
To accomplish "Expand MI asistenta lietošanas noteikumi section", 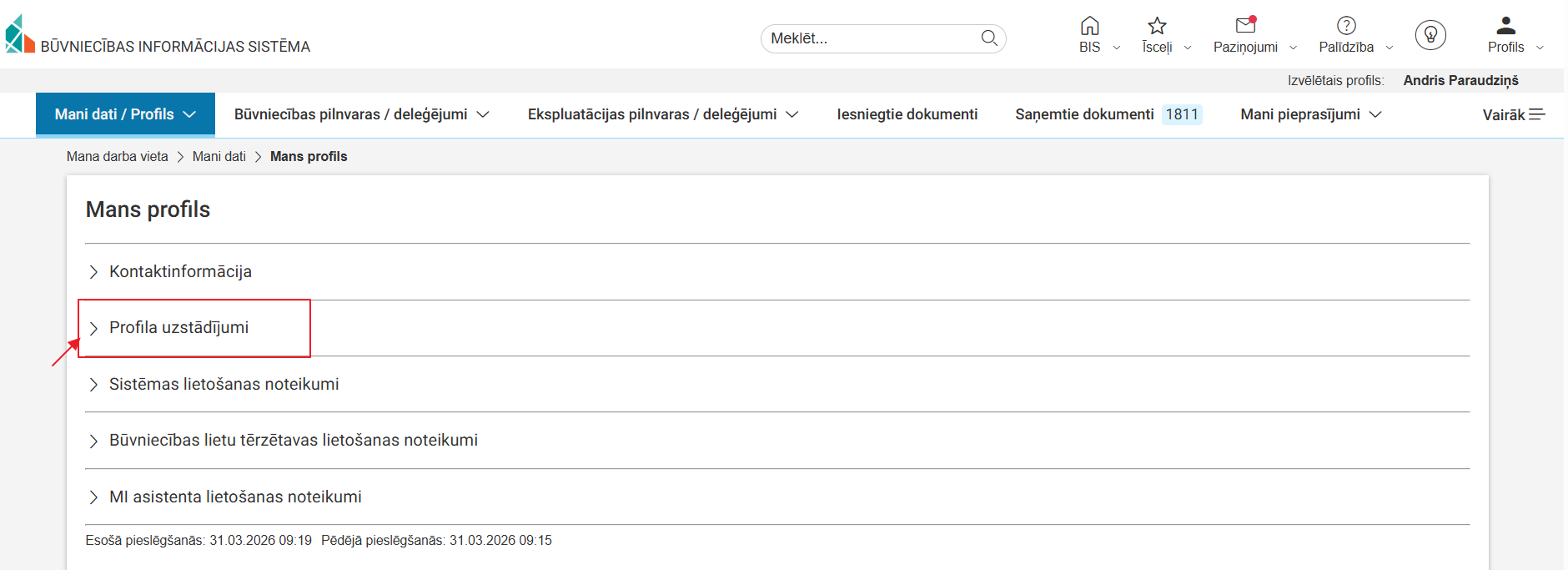I will (x=235, y=497).
